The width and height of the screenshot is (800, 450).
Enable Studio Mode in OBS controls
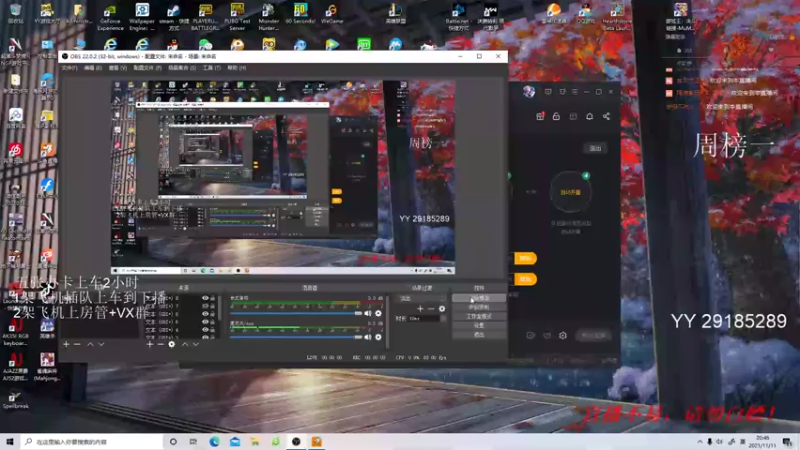click(x=479, y=316)
